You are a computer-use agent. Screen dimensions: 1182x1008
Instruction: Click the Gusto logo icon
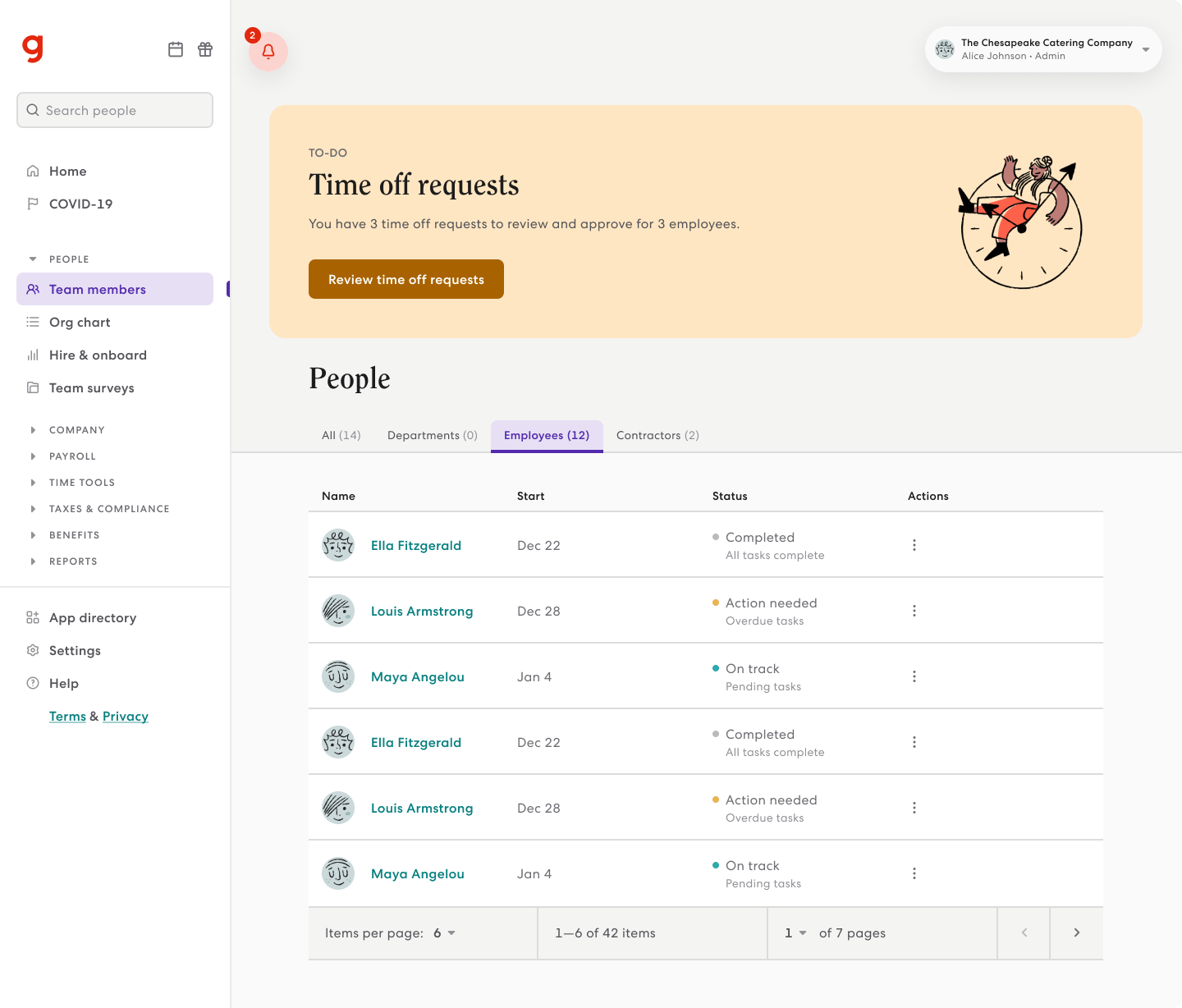[x=33, y=48]
